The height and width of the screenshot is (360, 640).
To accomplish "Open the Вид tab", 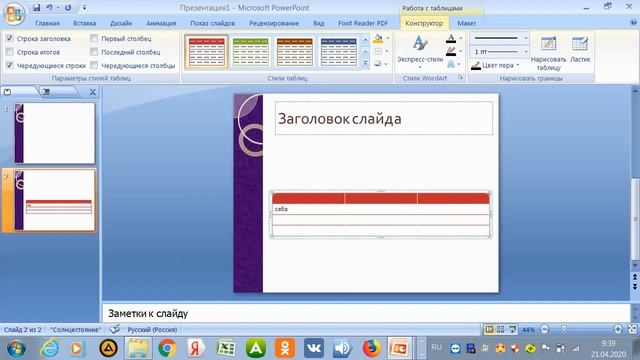I will pos(318,23).
